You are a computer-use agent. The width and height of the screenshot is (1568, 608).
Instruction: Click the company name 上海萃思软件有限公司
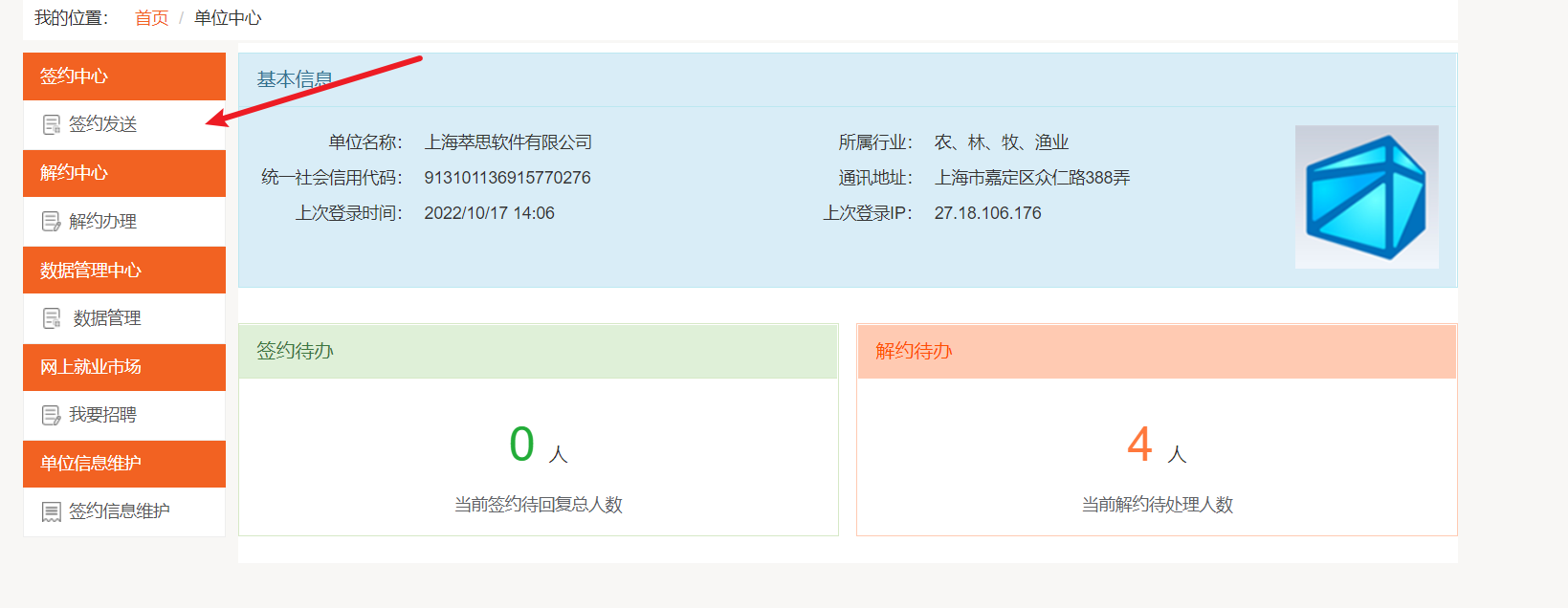pos(508,142)
